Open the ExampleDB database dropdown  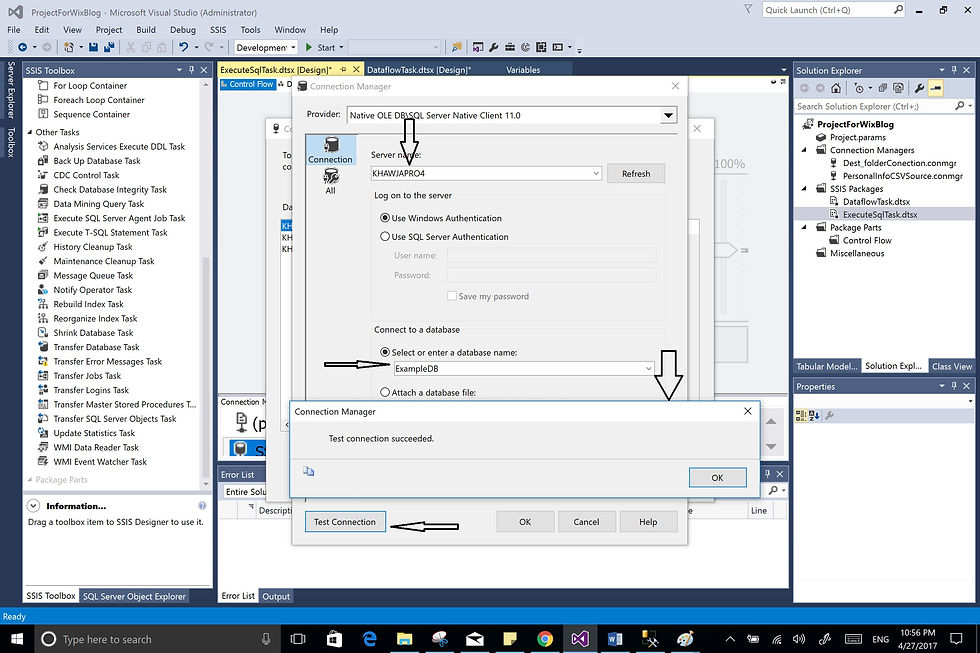648,369
